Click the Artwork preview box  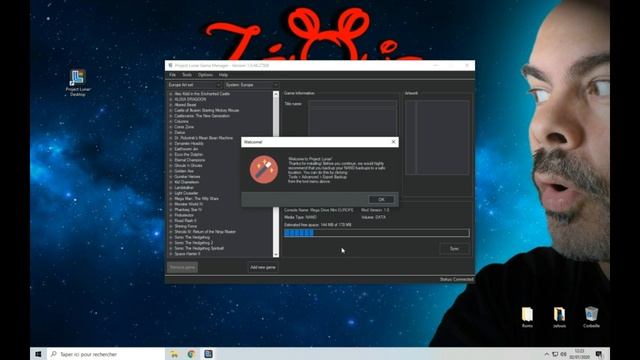click(437, 138)
